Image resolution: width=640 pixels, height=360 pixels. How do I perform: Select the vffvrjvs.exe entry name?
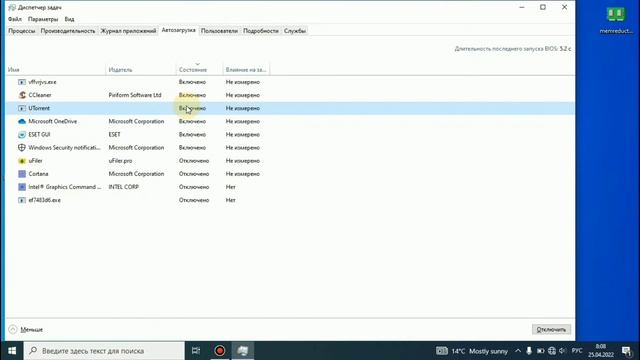(x=42, y=82)
